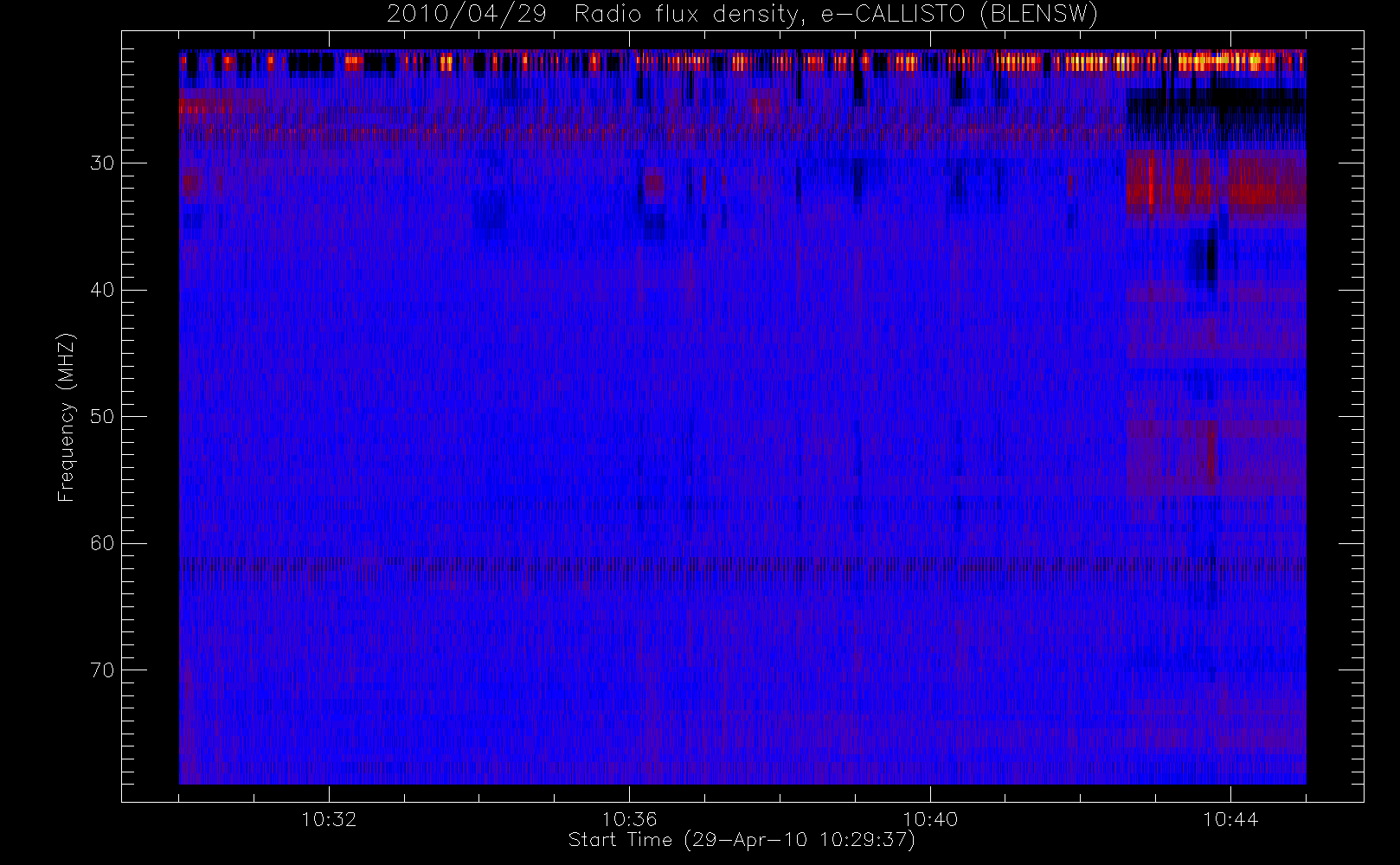Image resolution: width=1400 pixels, height=865 pixels.
Task: Click the "Start Time (29-Apr-10 10:29:37)" label
Action: [742, 840]
